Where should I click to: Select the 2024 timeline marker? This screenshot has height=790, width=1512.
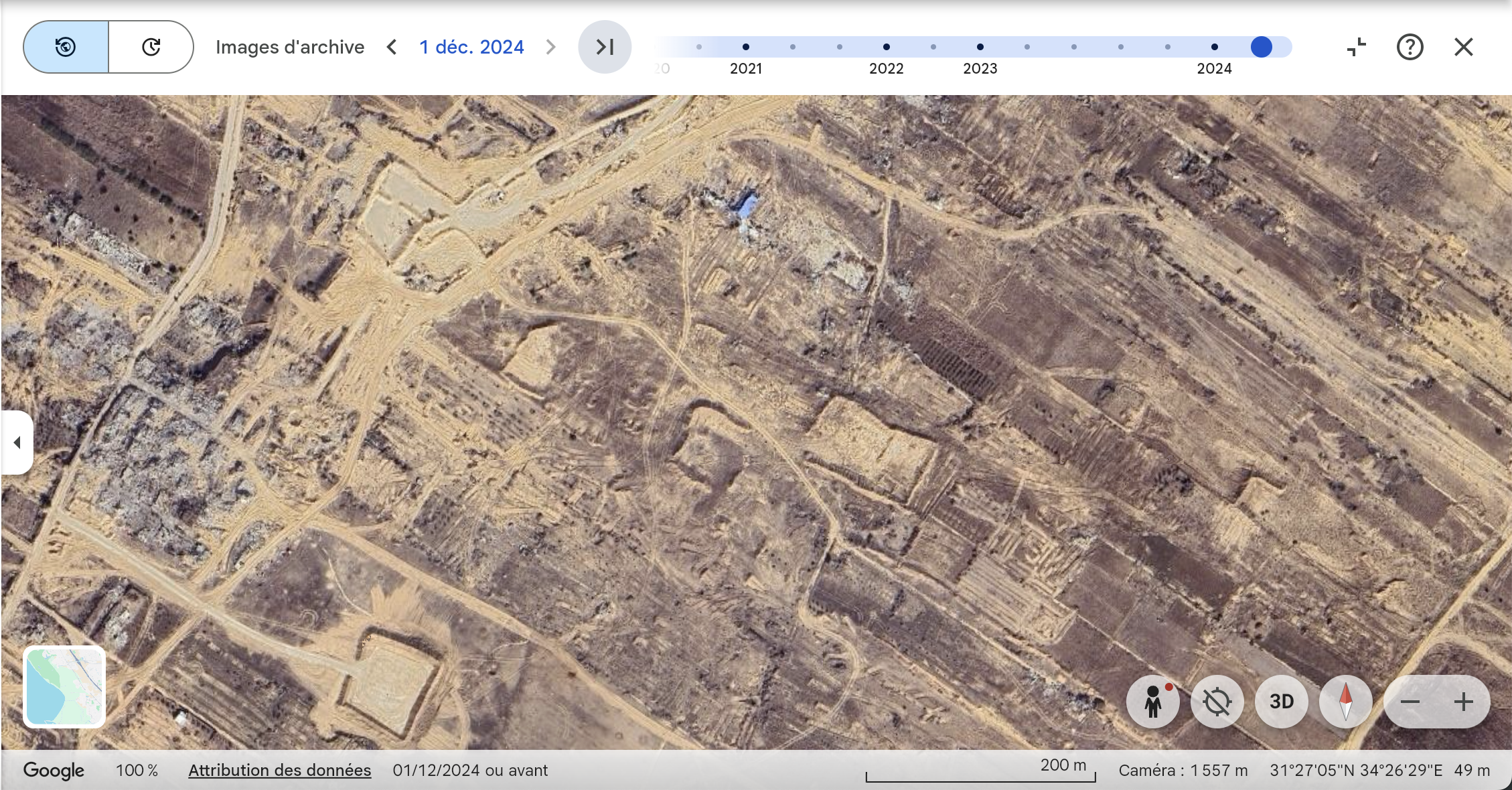1214,47
